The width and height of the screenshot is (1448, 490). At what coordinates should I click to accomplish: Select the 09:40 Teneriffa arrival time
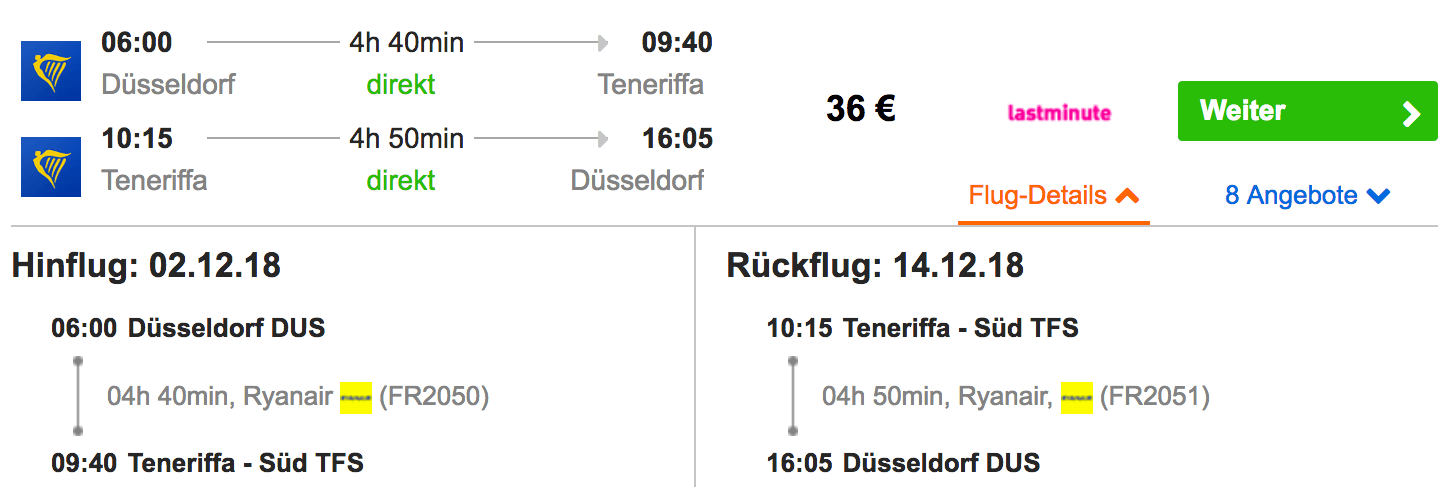[x=677, y=43]
